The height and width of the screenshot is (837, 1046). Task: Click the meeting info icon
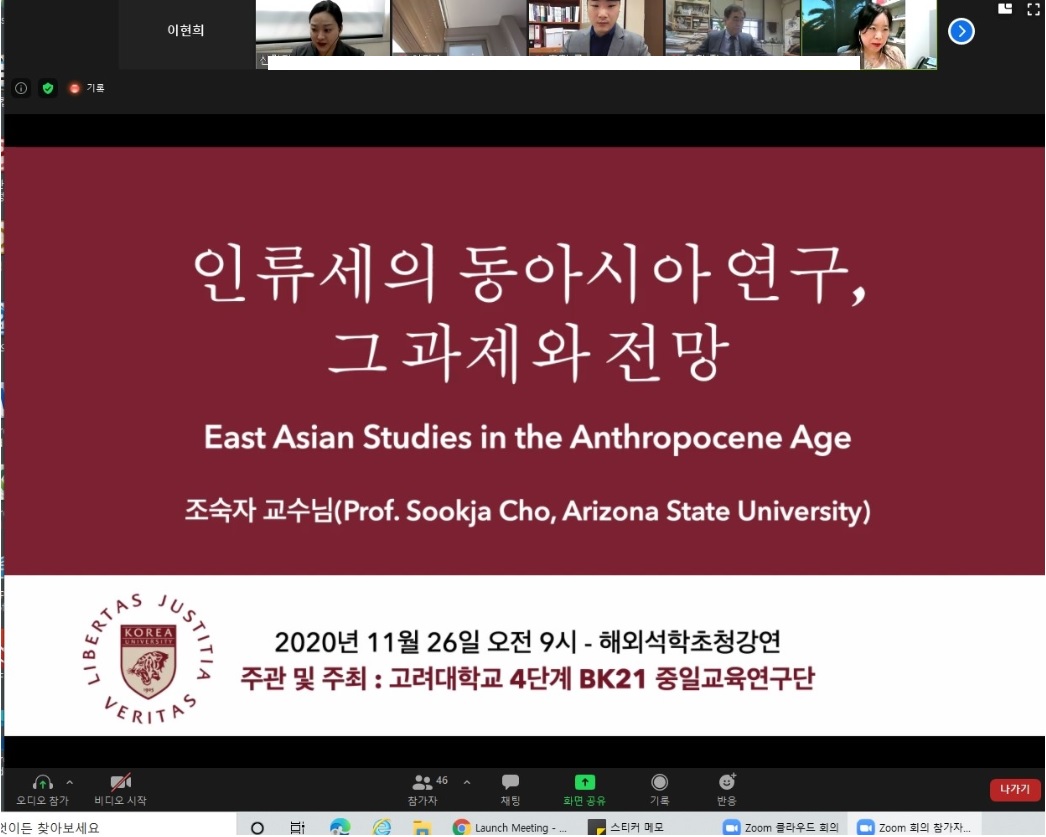click(21, 88)
